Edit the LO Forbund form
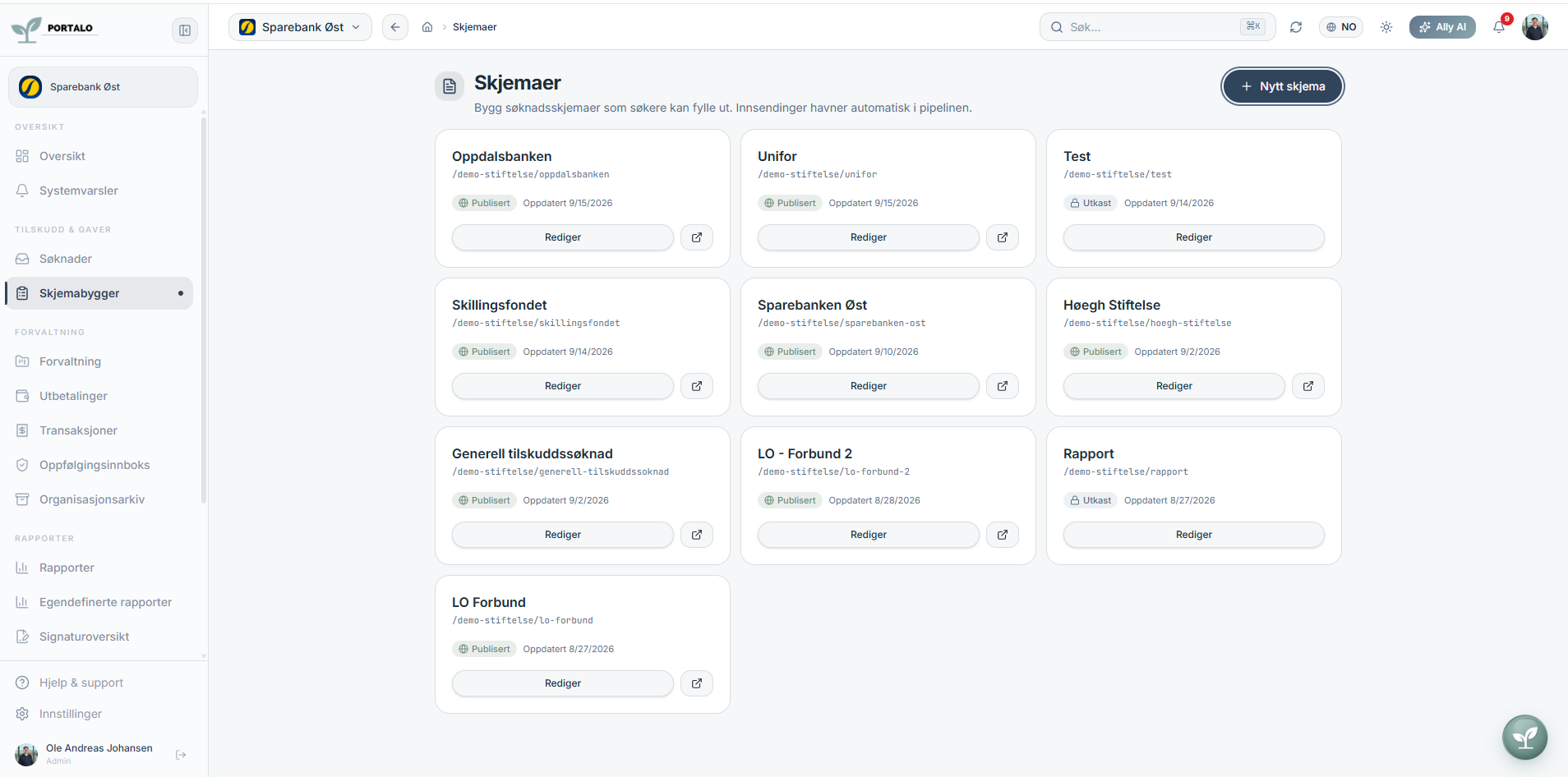Image resolution: width=1568 pixels, height=777 pixels. 563,683
